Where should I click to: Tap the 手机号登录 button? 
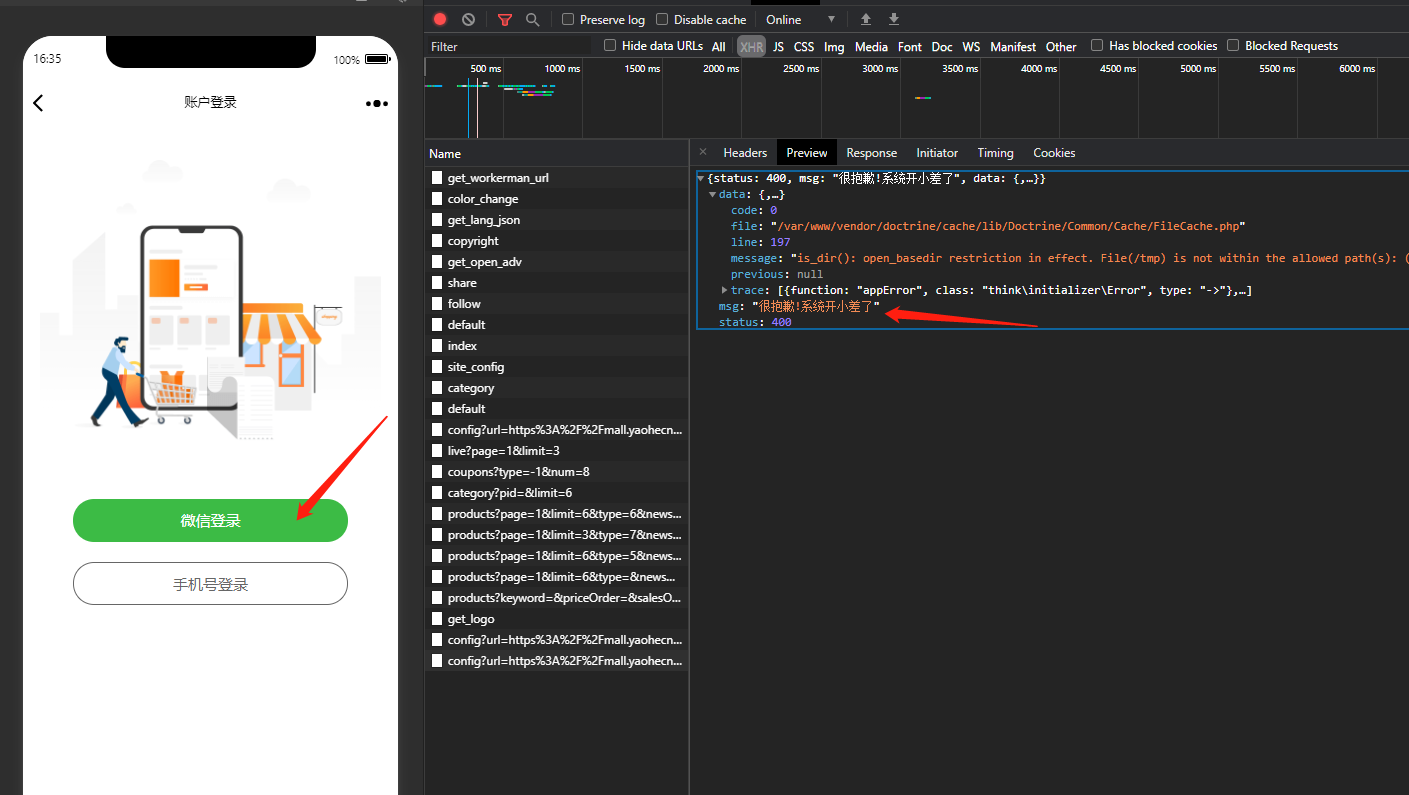click(210, 584)
